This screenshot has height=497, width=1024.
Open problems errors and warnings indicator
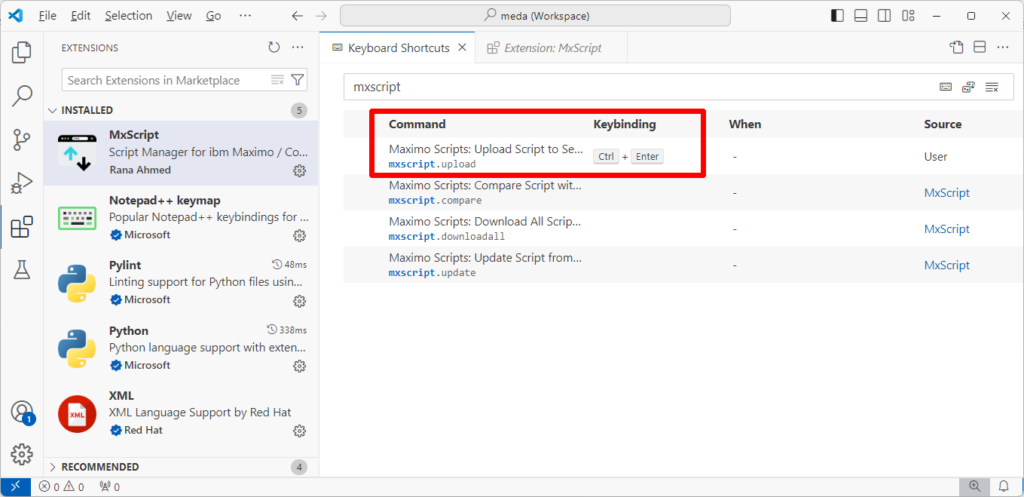(x=61, y=487)
